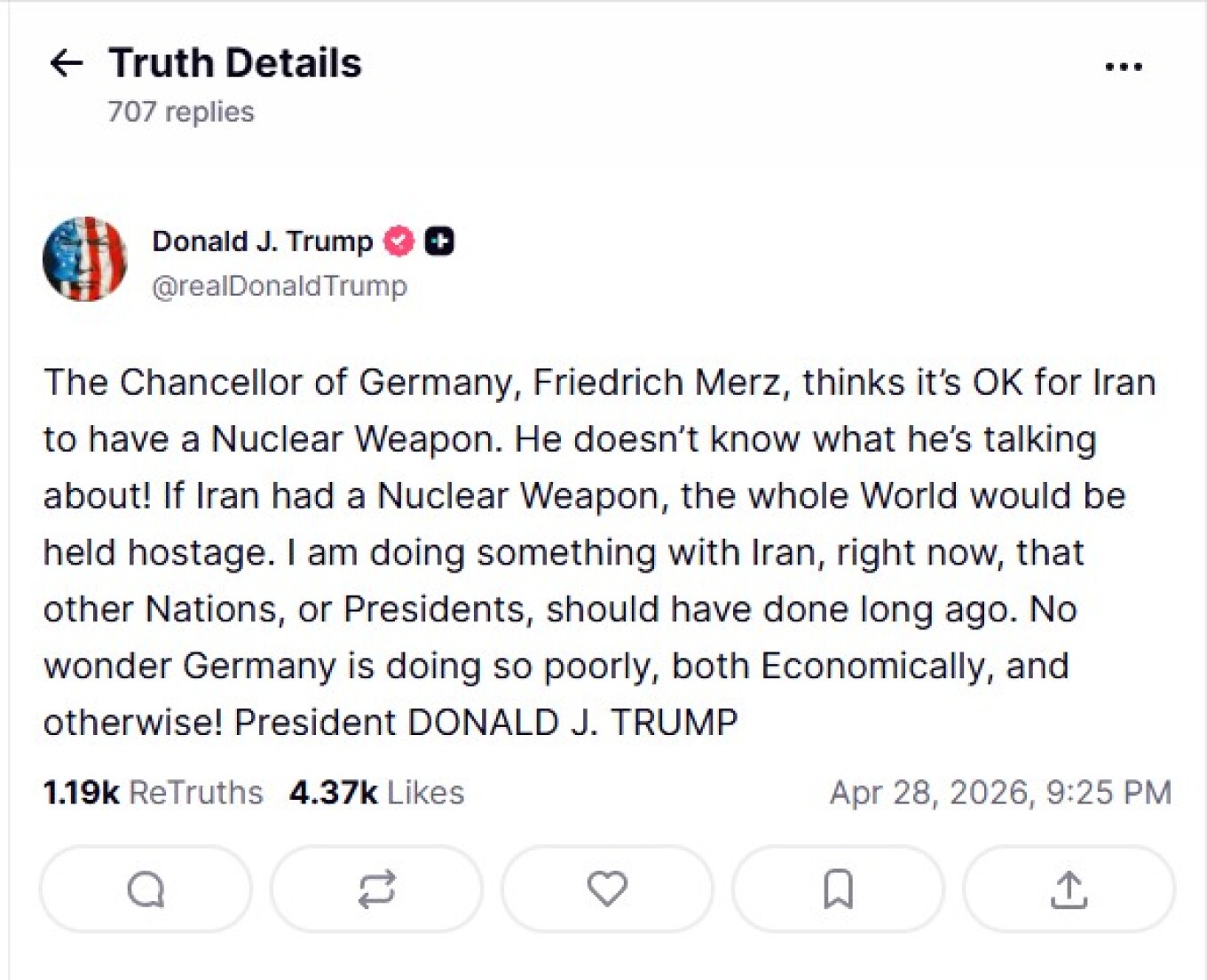The height and width of the screenshot is (980, 1207).
Task: Click the back arrow beside Truth Details
Action: (x=67, y=63)
